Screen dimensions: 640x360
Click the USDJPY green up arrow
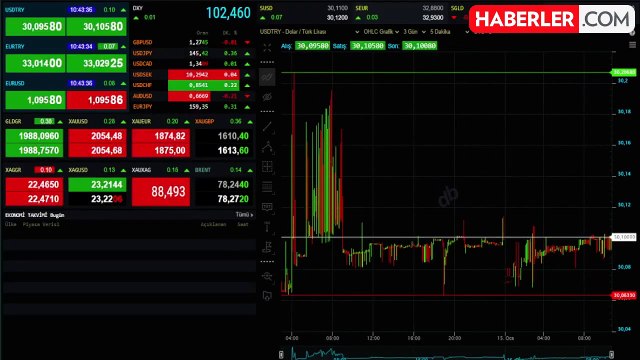coord(247,53)
